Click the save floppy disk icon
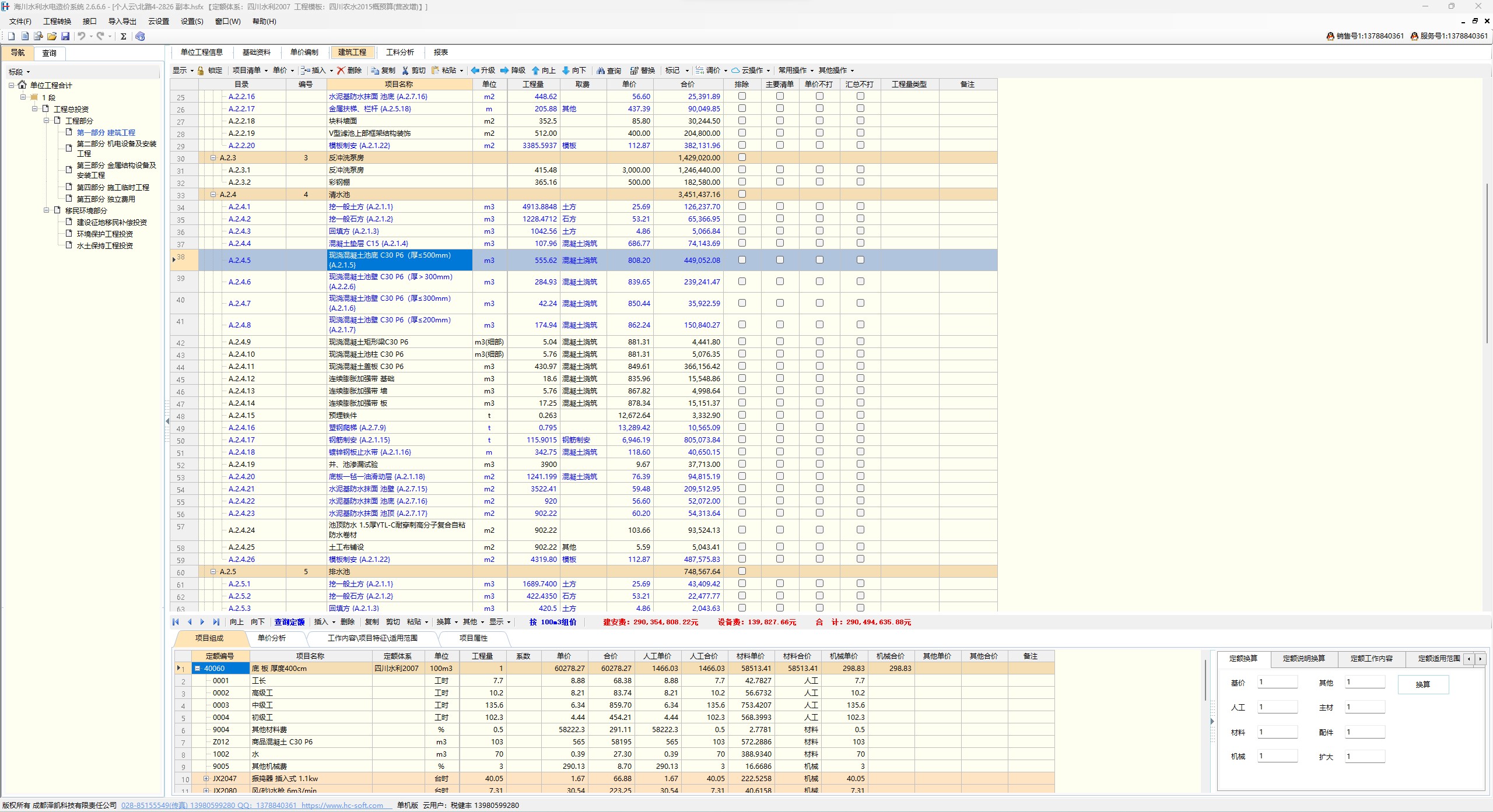 click(65, 36)
